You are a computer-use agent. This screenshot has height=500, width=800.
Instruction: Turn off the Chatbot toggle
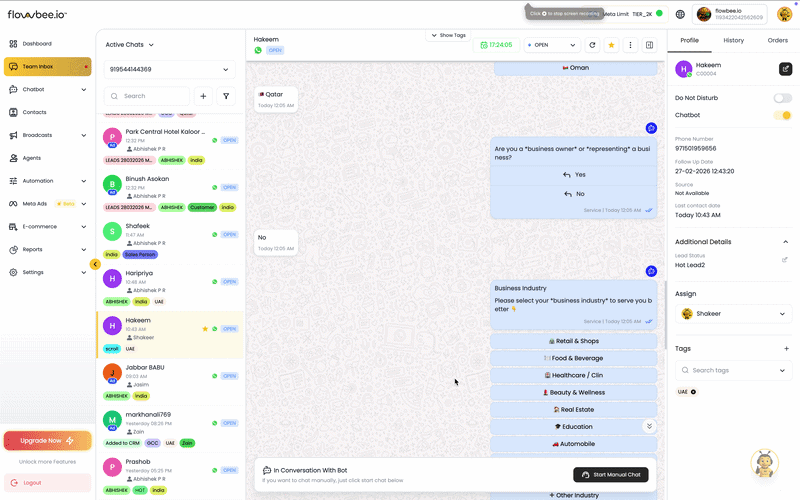point(782,115)
